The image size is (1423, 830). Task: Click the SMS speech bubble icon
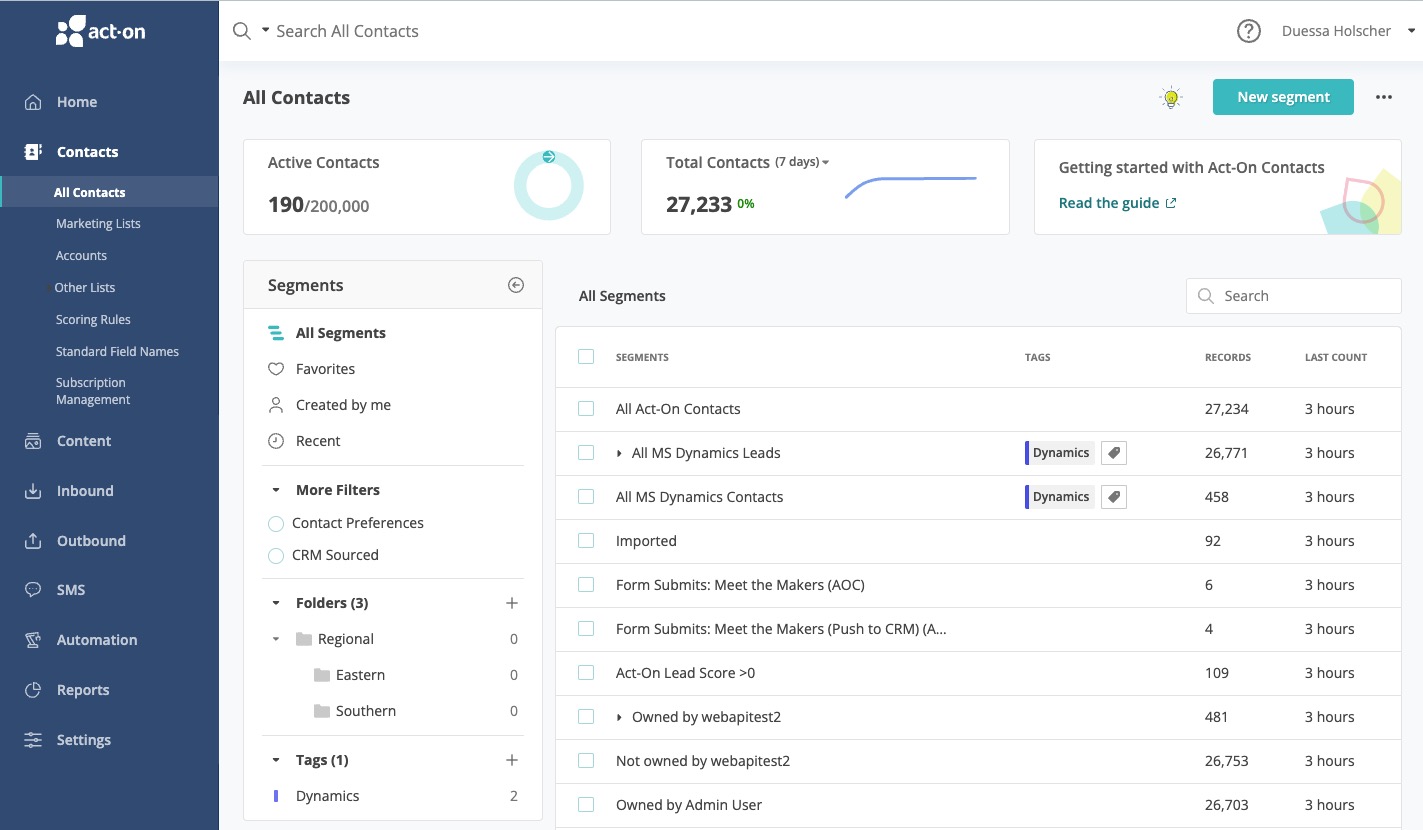point(33,590)
